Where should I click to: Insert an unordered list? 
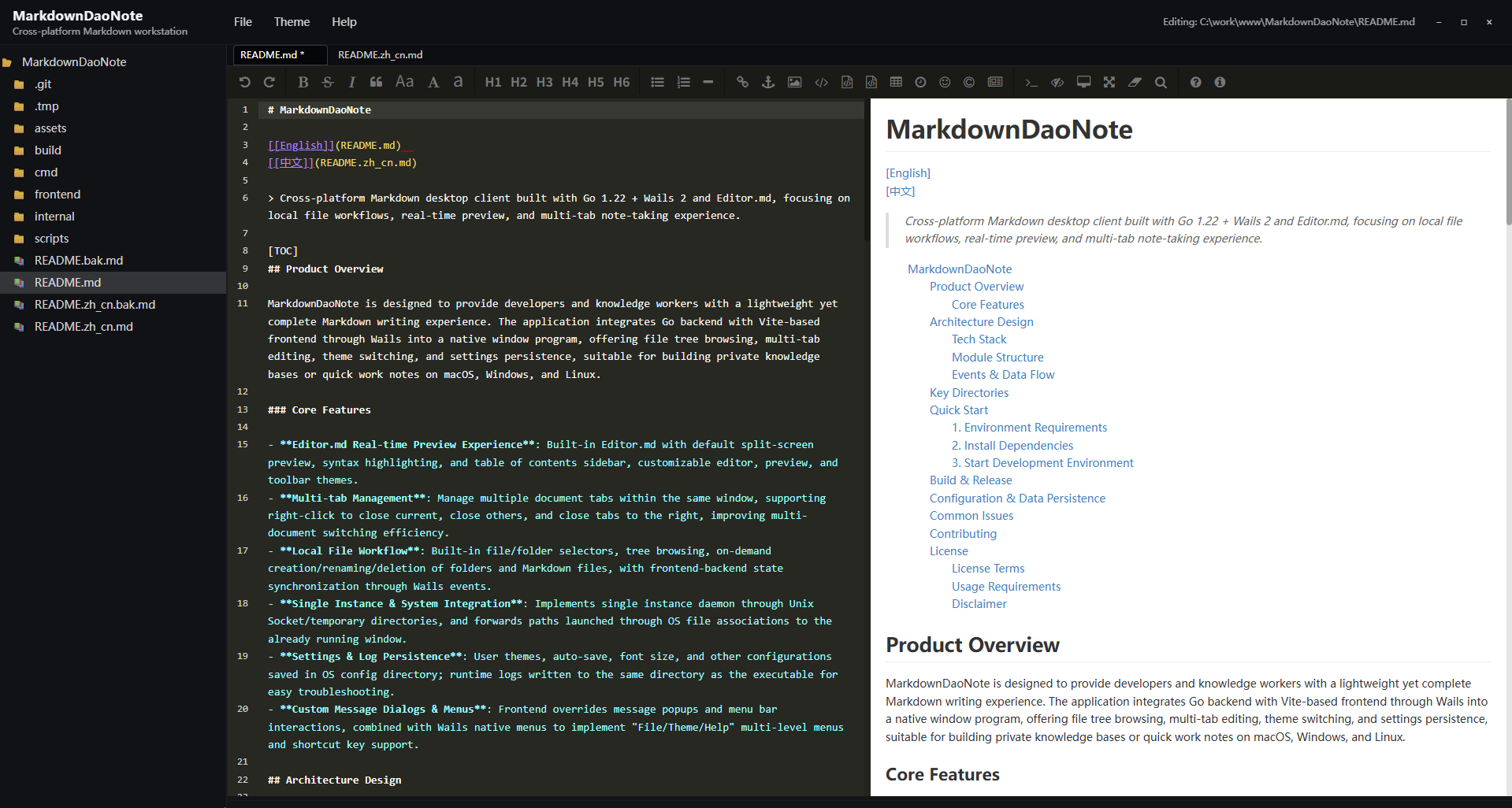(x=657, y=82)
